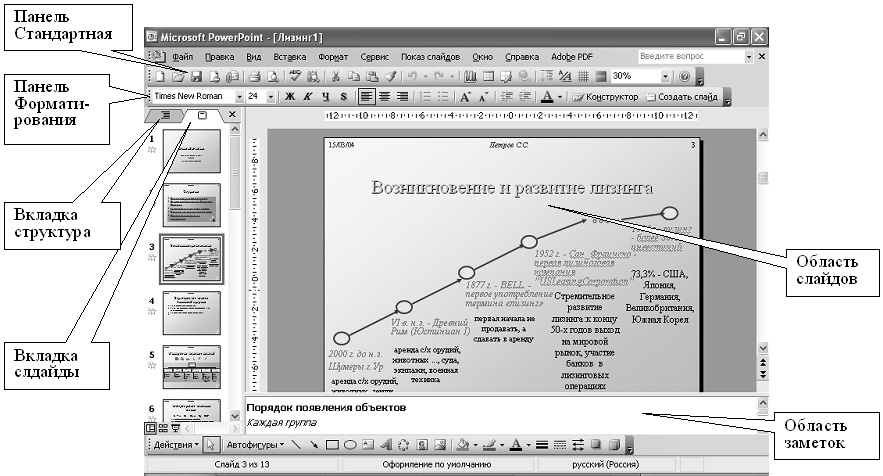This screenshot has width=883, height=476.
Task: Open the Вставка menu
Action: [289, 57]
